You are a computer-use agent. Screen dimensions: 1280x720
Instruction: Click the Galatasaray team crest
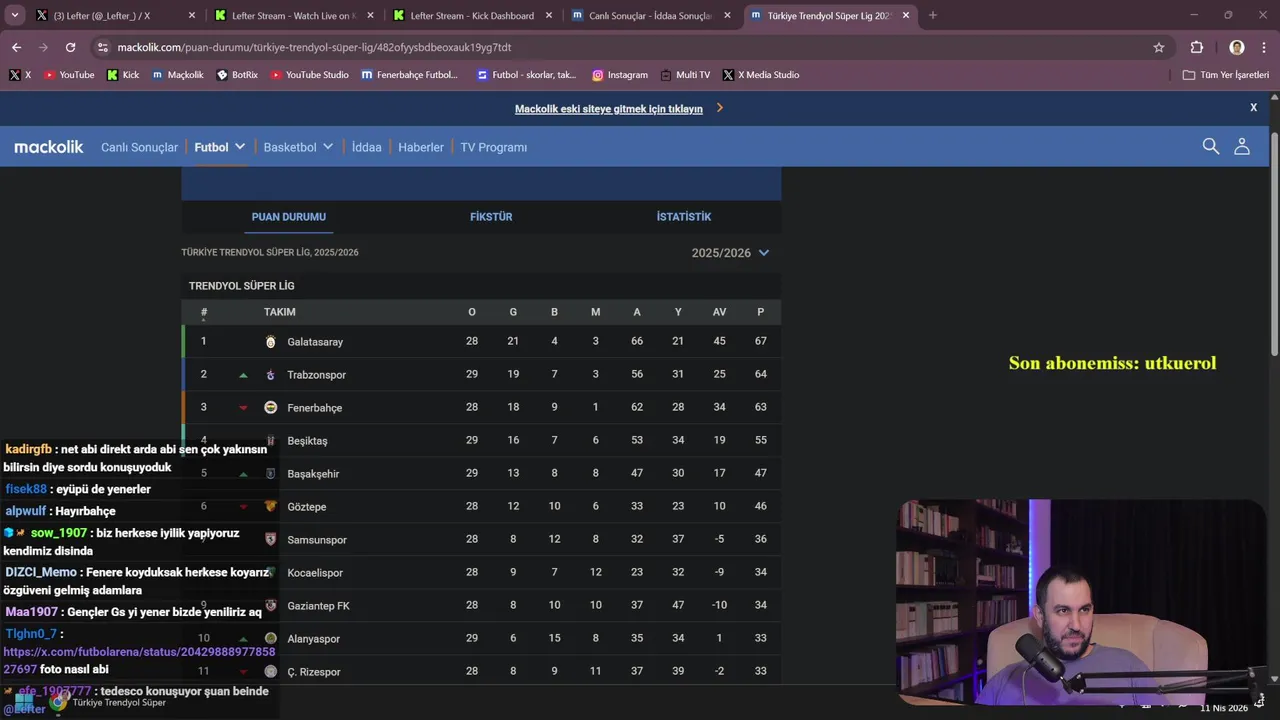[x=270, y=342]
